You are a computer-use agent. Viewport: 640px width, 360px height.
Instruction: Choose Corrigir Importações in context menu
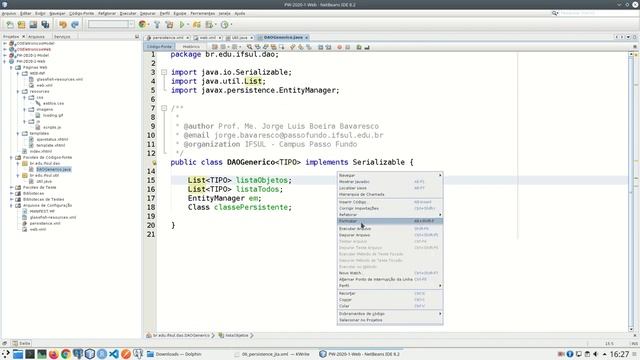point(390,209)
